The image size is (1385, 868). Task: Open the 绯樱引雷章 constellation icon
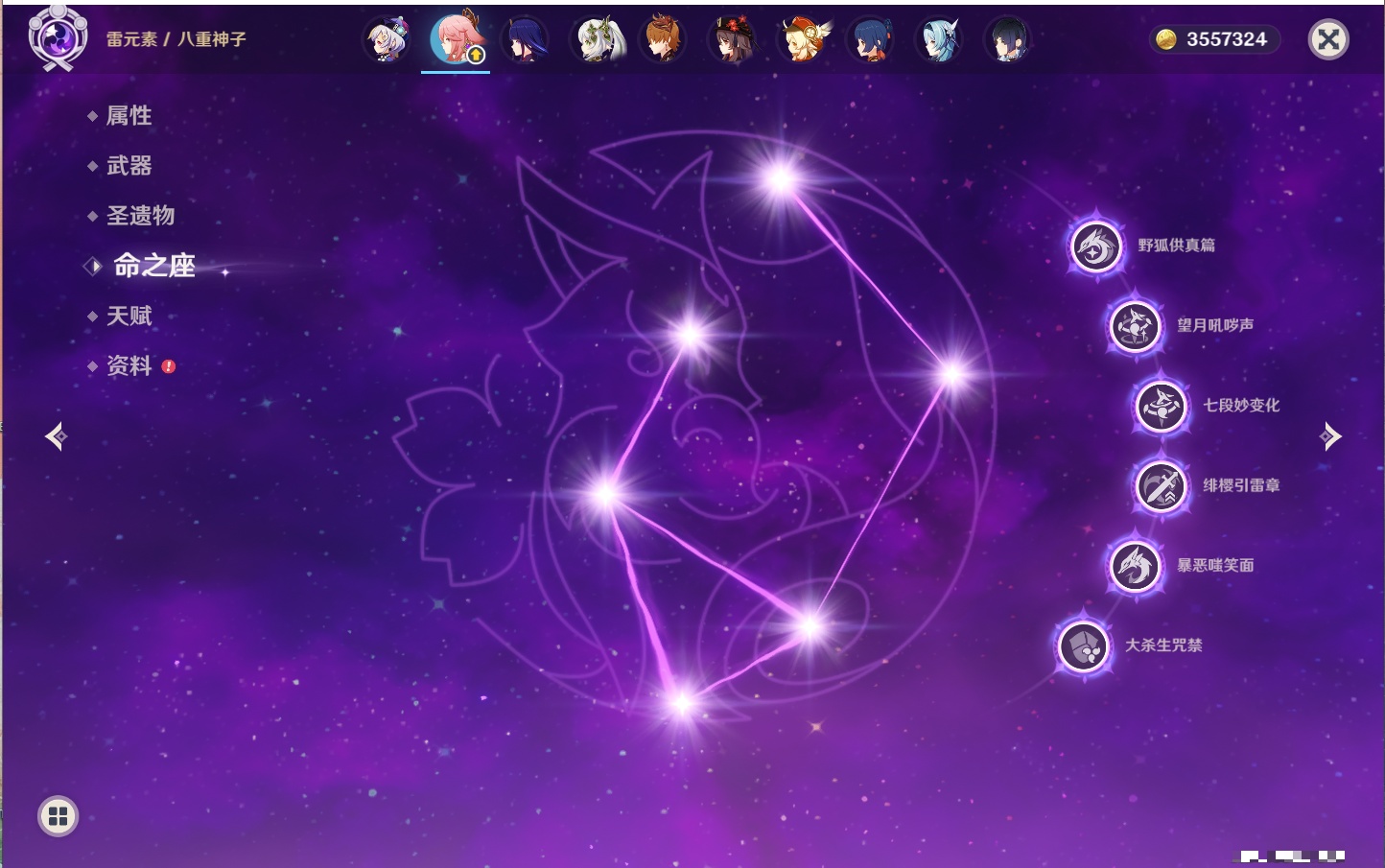(x=1162, y=486)
